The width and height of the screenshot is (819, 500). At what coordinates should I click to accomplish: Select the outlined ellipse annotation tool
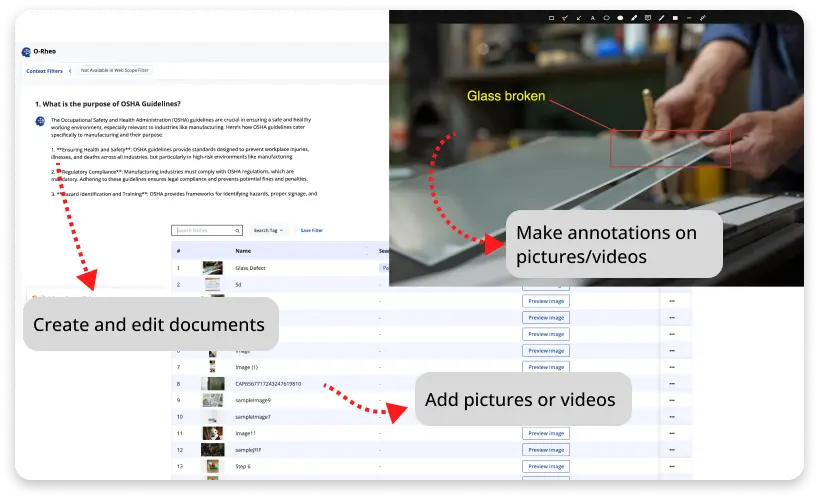pyautogui.click(x=606, y=18)
